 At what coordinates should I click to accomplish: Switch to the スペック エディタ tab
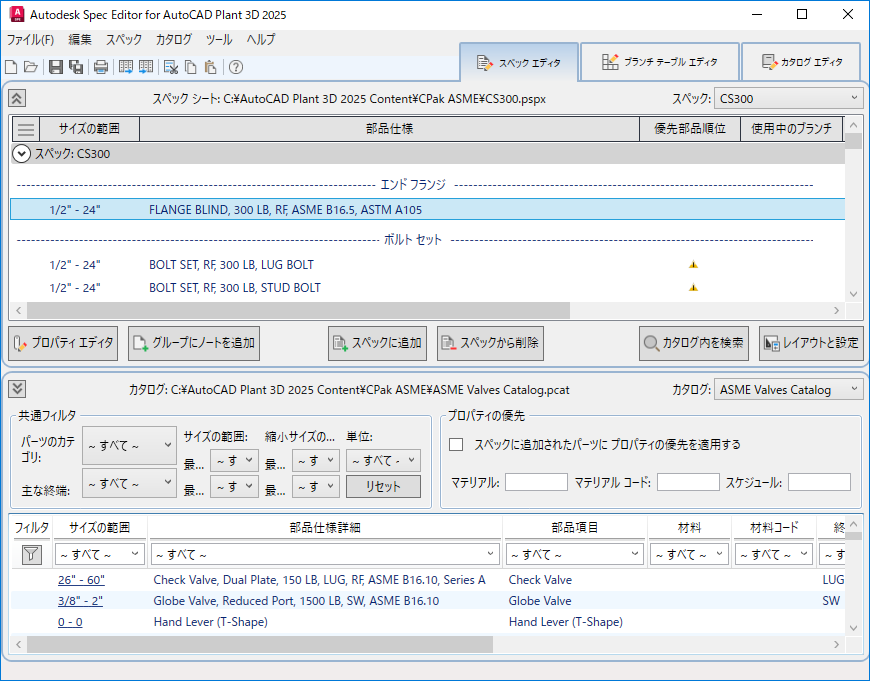click(519, 62)
